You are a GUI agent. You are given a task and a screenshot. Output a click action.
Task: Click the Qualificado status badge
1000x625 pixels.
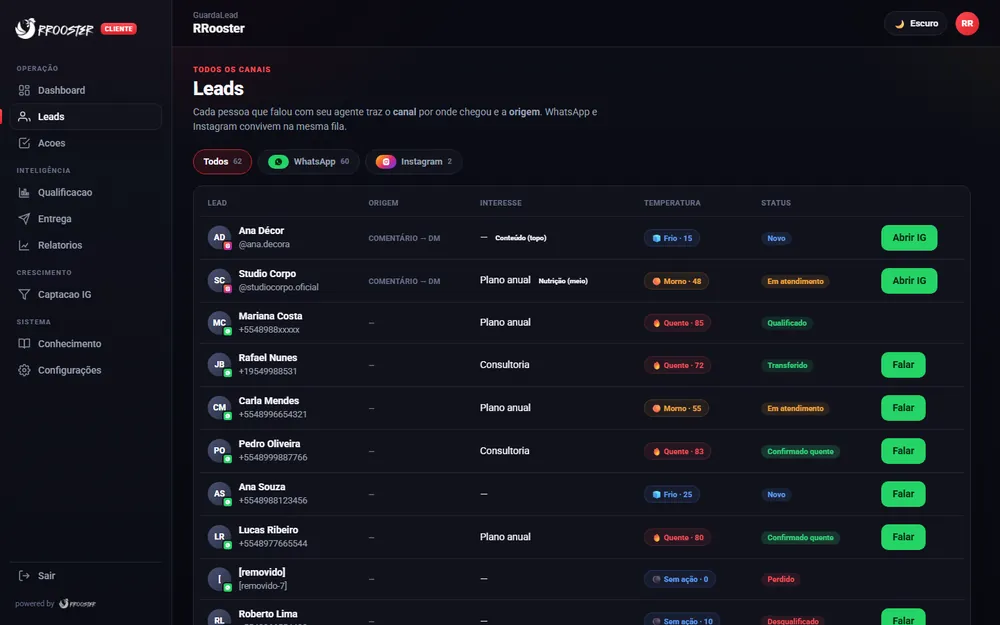[787, 323]
